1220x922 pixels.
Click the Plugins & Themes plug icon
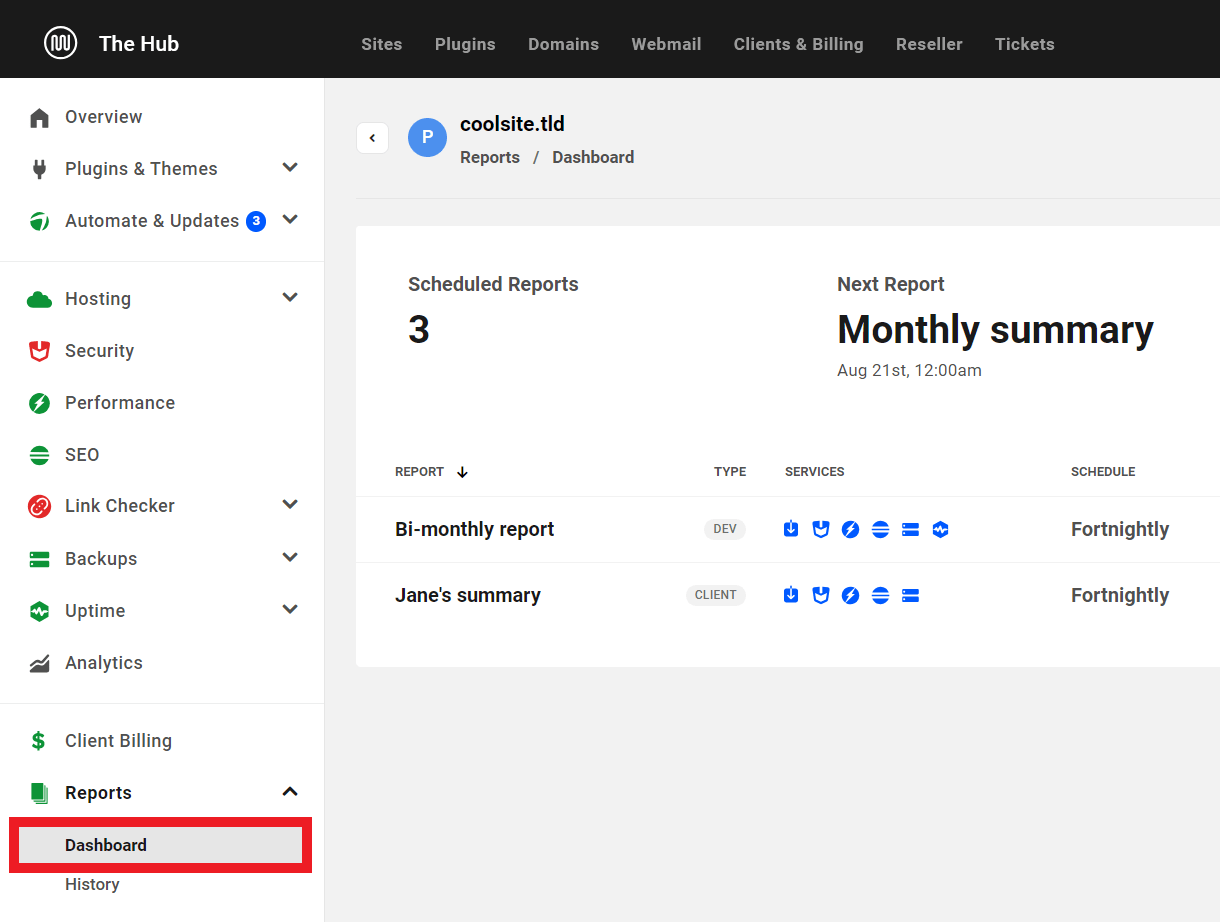(39, 169)
